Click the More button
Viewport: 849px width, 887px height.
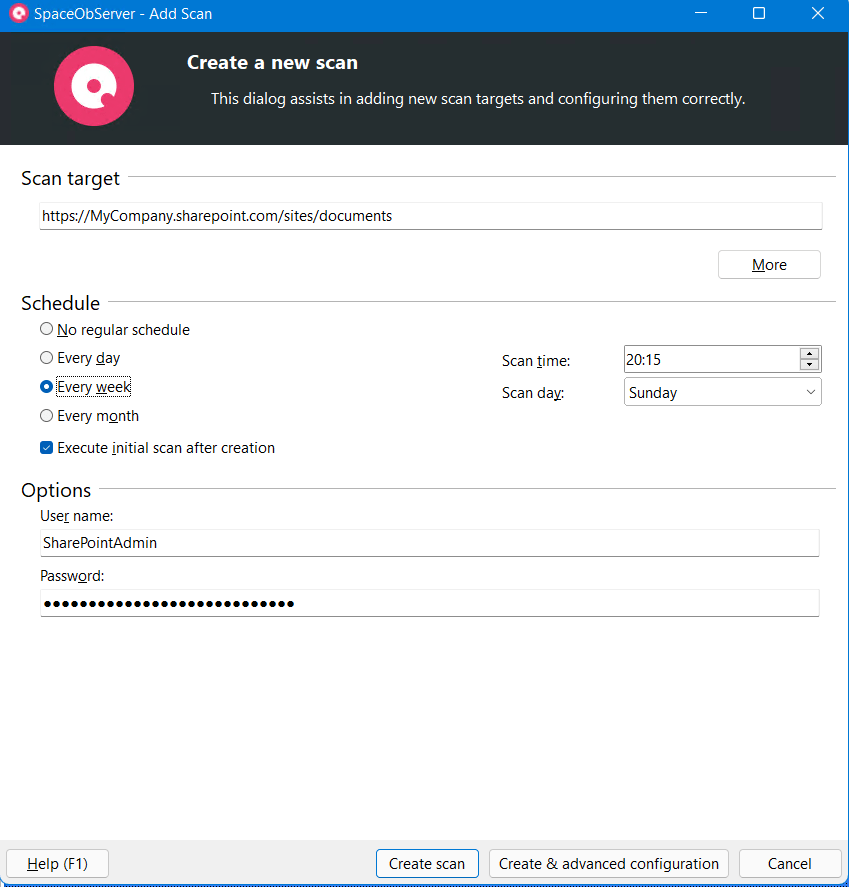pyautogui.click(x=769, y=265)
